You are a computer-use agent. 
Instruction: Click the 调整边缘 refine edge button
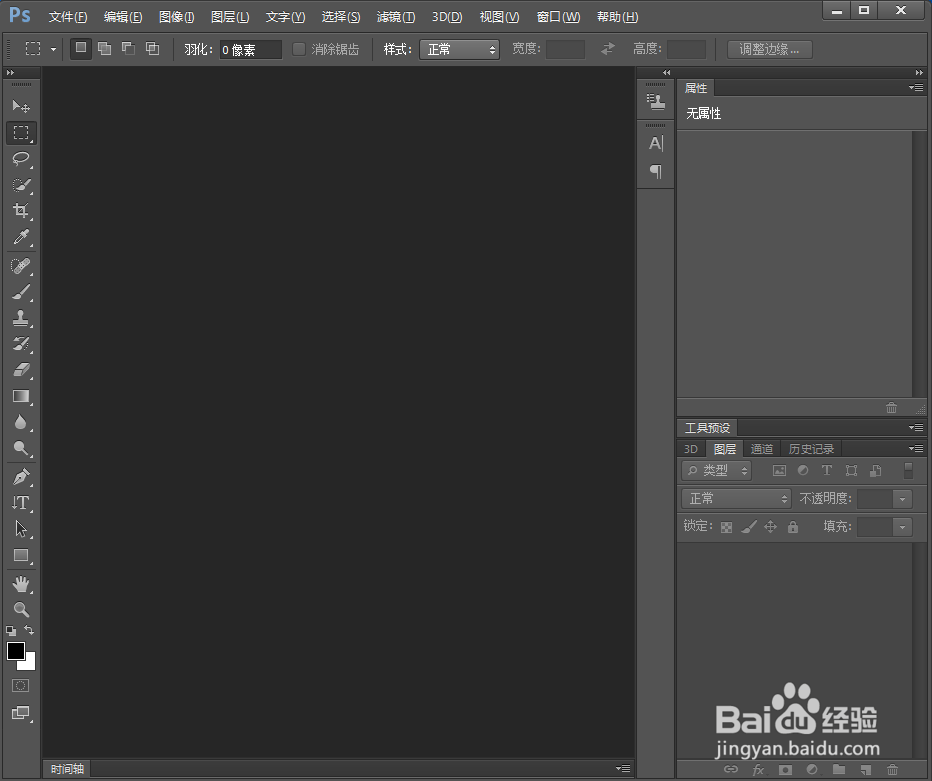point(768,48)
